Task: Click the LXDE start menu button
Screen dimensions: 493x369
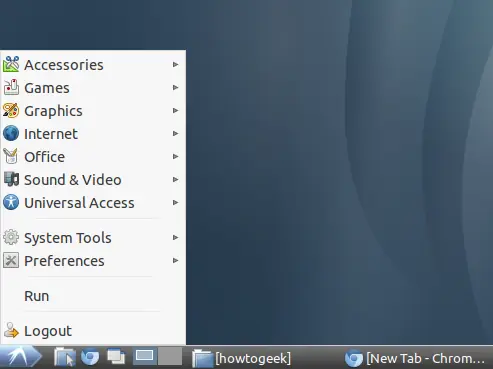Action: (21, 357)
